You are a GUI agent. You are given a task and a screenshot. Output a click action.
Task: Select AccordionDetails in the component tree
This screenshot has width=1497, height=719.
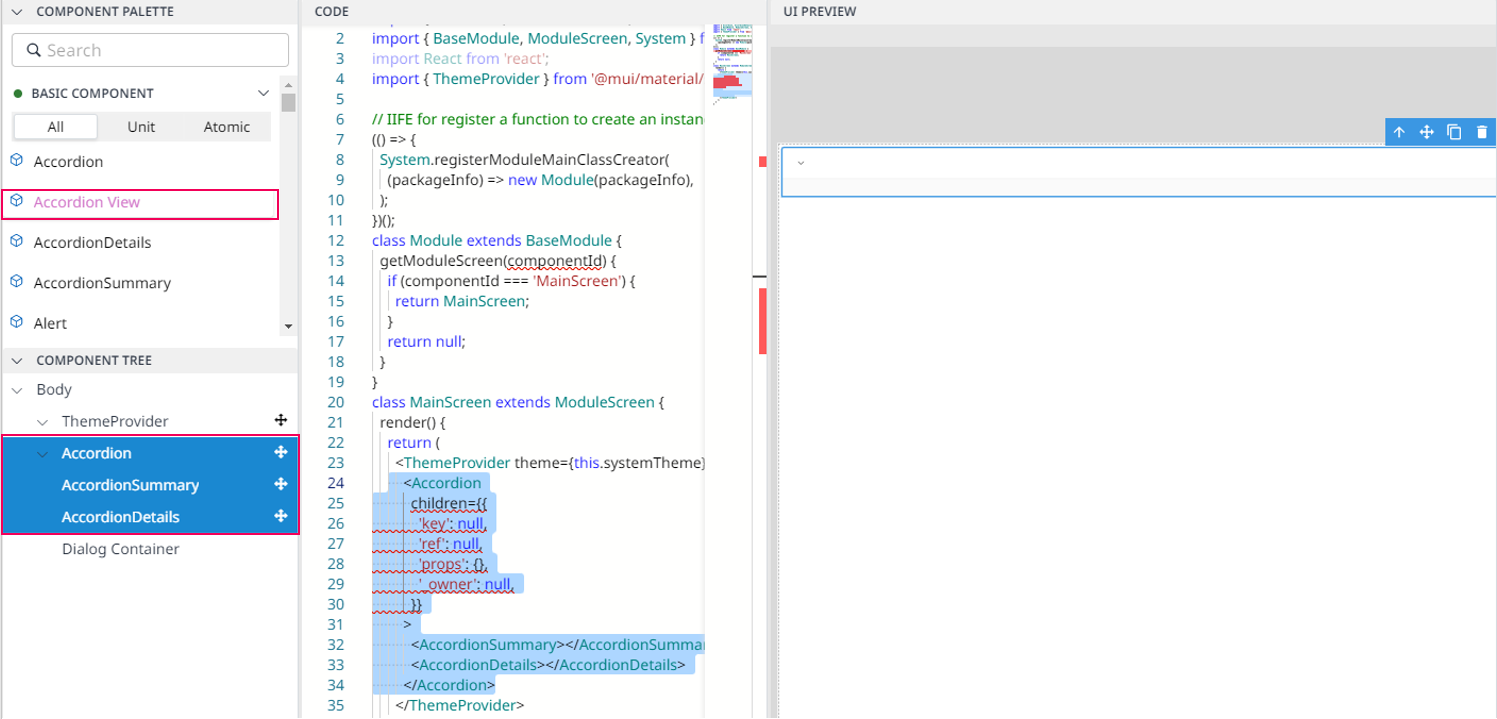pyautogui.click(x=121, y=518)
